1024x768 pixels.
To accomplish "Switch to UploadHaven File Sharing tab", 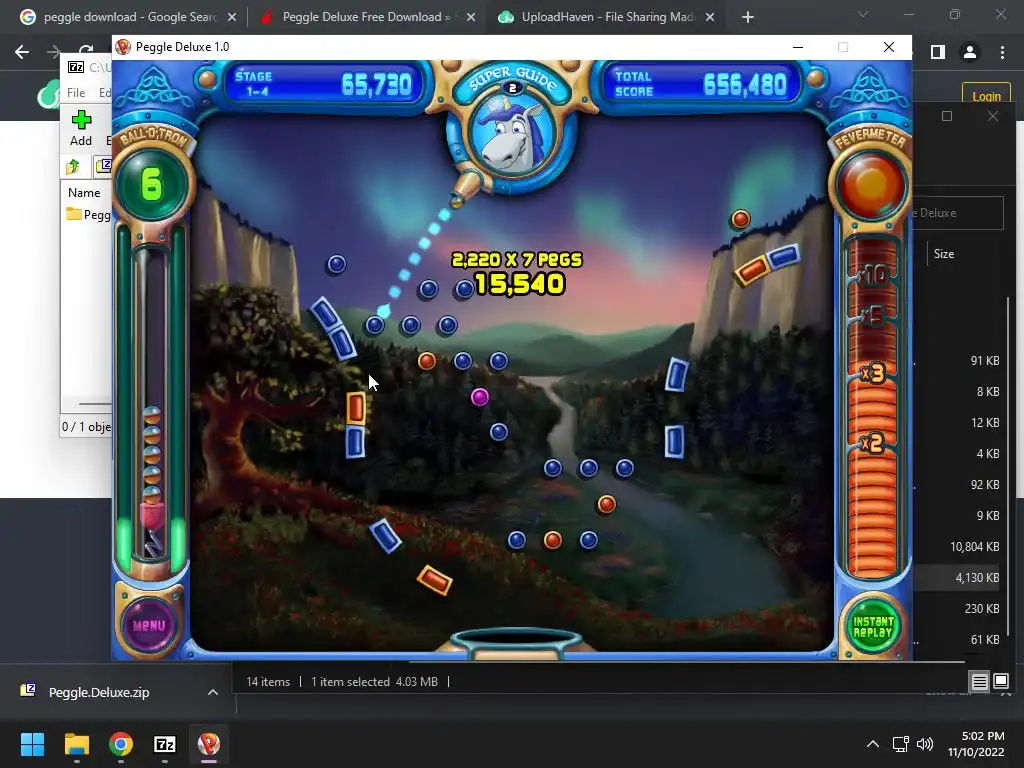I will [607, 17].
